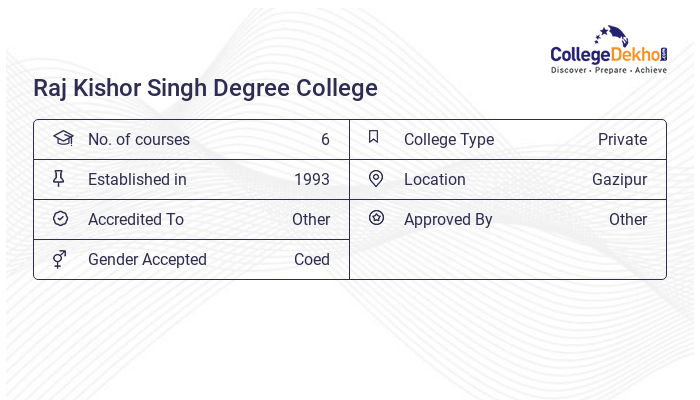Click the checkmark badge Accredited To icon
Viewport: 700px width, 400px height.
(x=60, y=218)
